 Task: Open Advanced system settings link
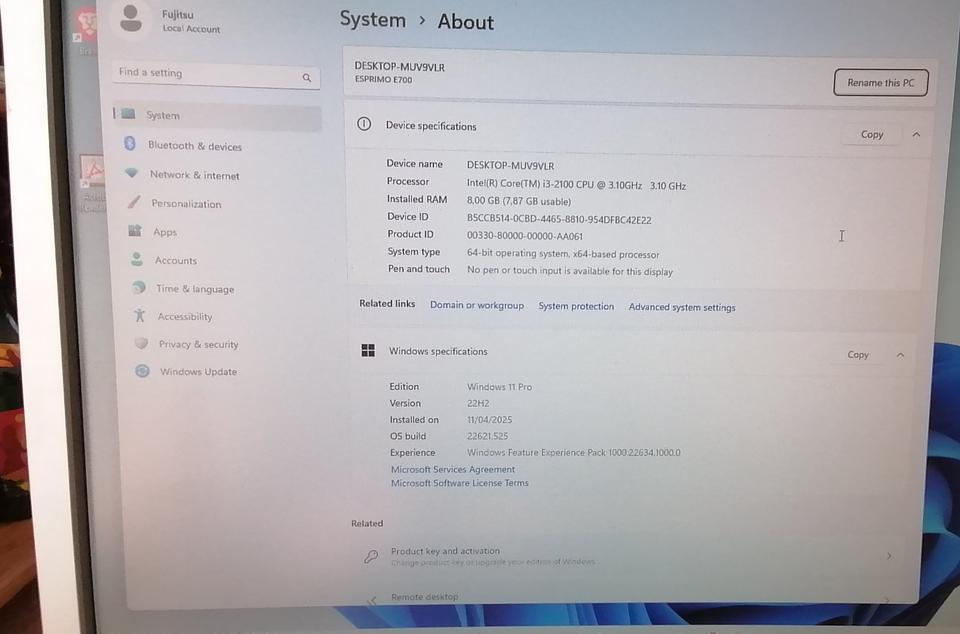click(x=682, y=307)
